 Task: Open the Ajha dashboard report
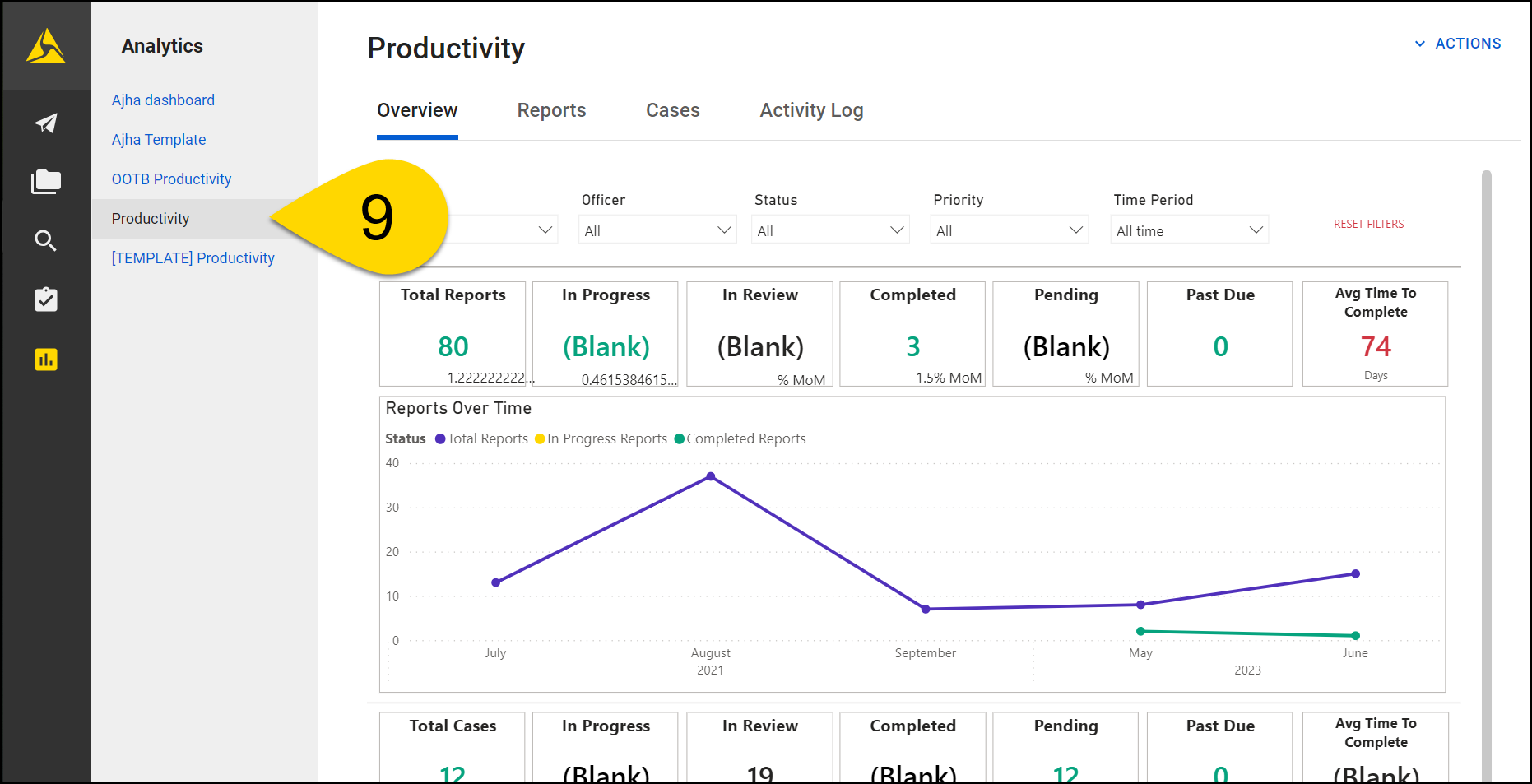(x=163, y=100)
